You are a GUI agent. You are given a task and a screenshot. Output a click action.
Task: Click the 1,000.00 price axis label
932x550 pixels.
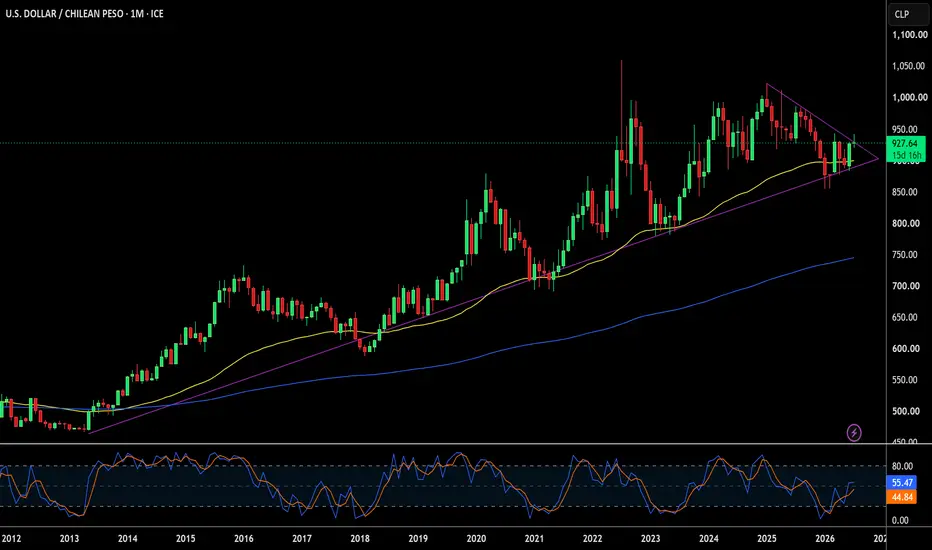pyautogui.click(x=909, y=98)
